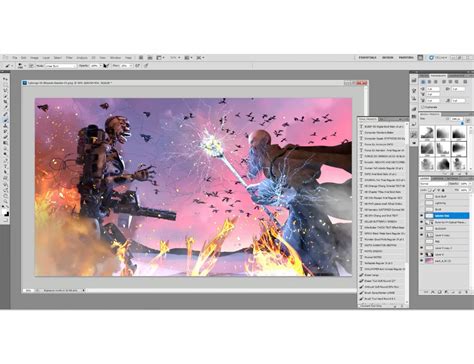This screenshot has height=364, width=474.
Task: Click the add layer style fx icon
Action: (x=433, y=292)
